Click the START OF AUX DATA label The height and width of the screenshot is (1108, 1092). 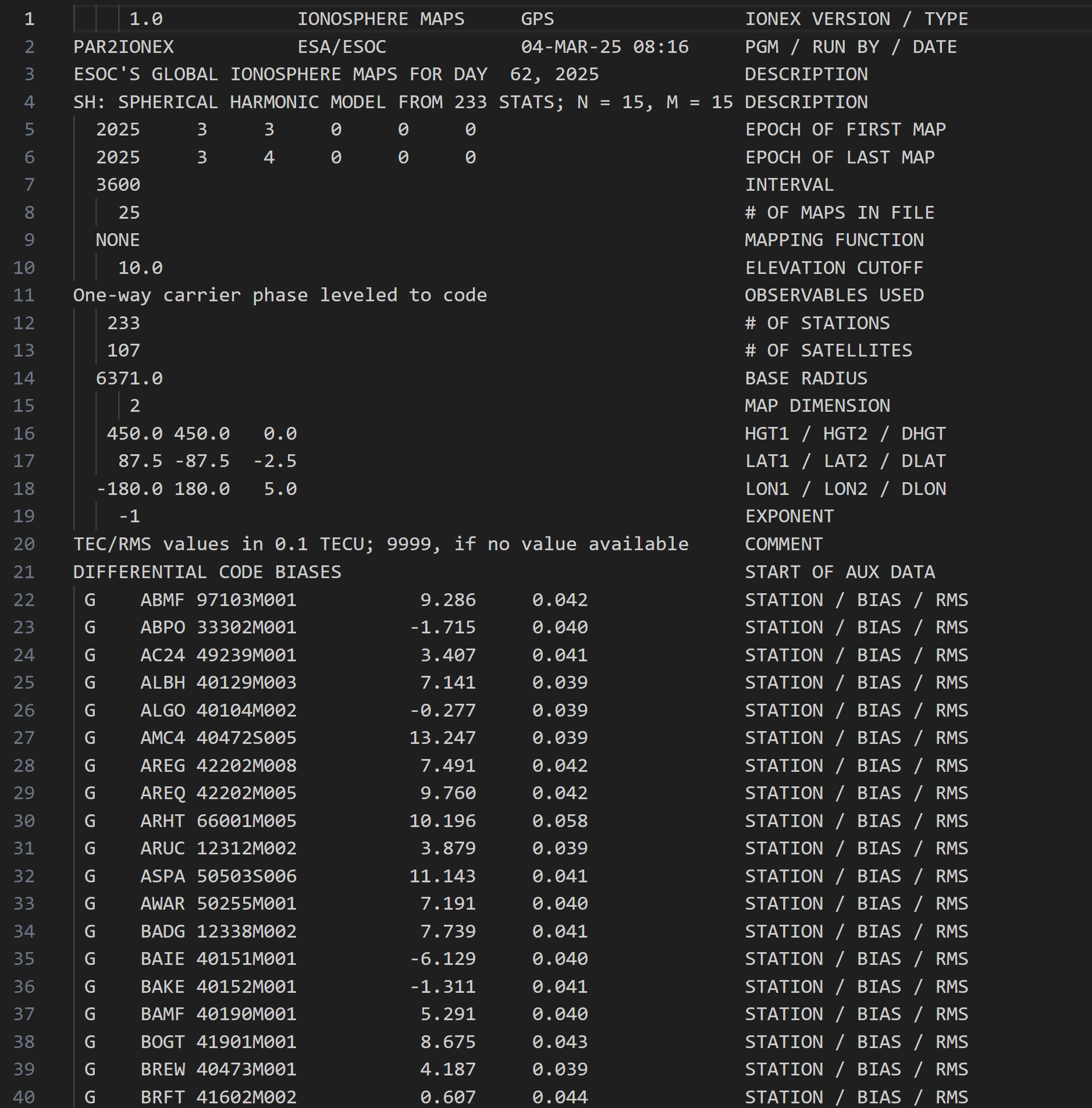pyautogui.click(x=840, y=572)
